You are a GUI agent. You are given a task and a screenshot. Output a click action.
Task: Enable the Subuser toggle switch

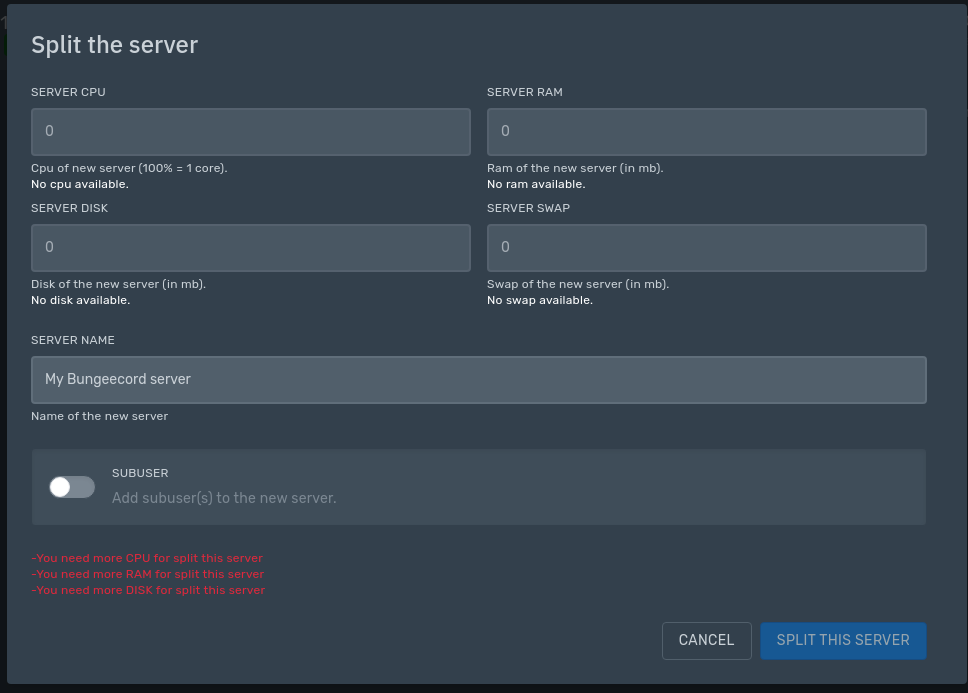pyautogui.click(x=72, y=487)
